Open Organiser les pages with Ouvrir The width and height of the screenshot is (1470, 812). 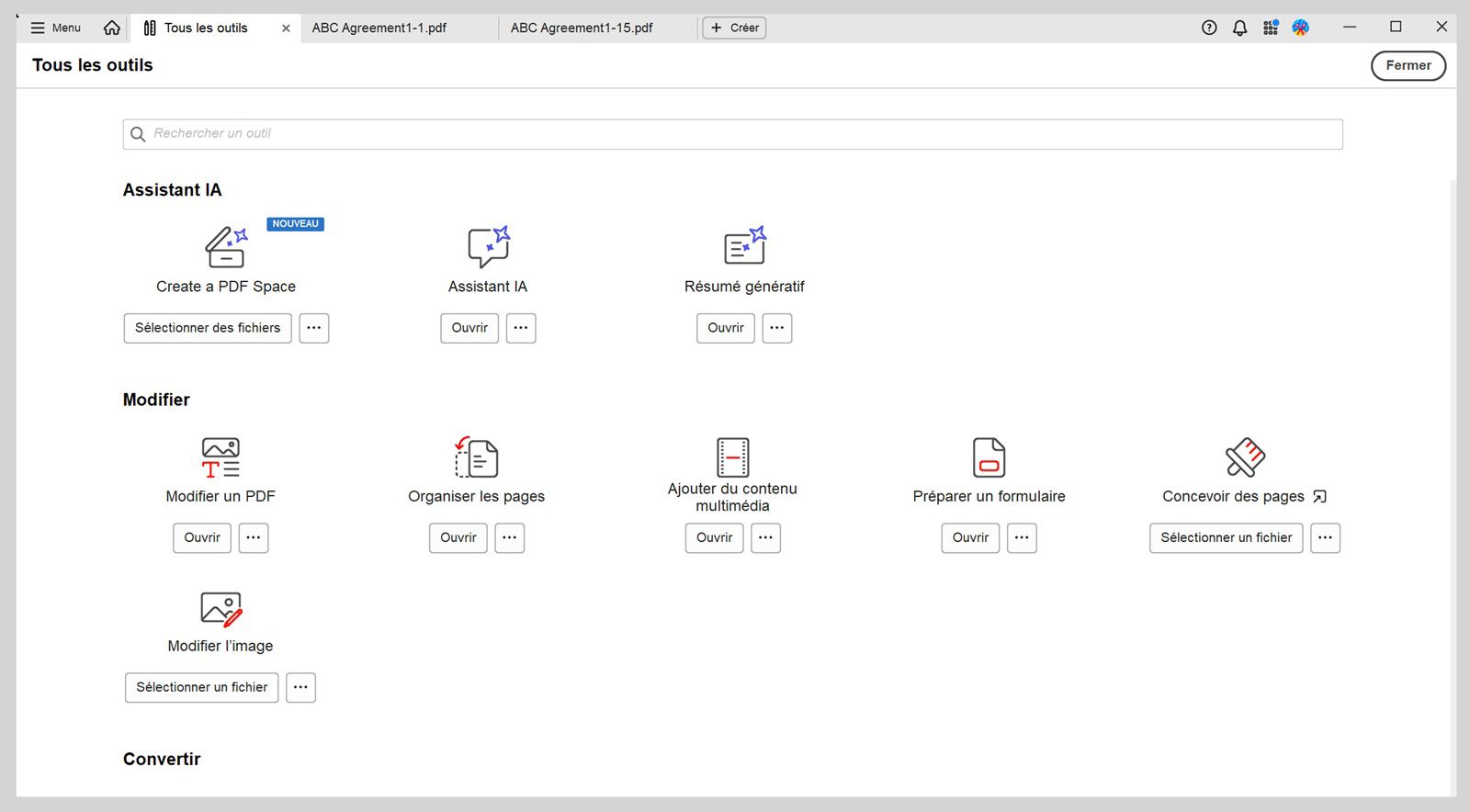(458, 537)
